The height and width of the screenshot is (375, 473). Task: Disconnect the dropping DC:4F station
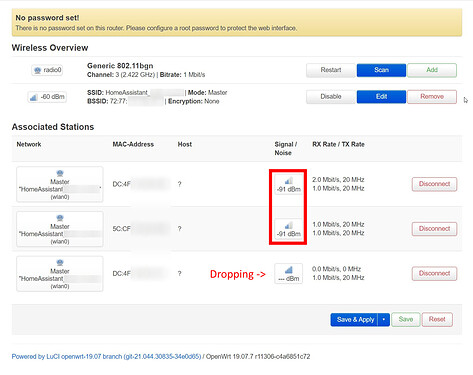click(434, 273)
